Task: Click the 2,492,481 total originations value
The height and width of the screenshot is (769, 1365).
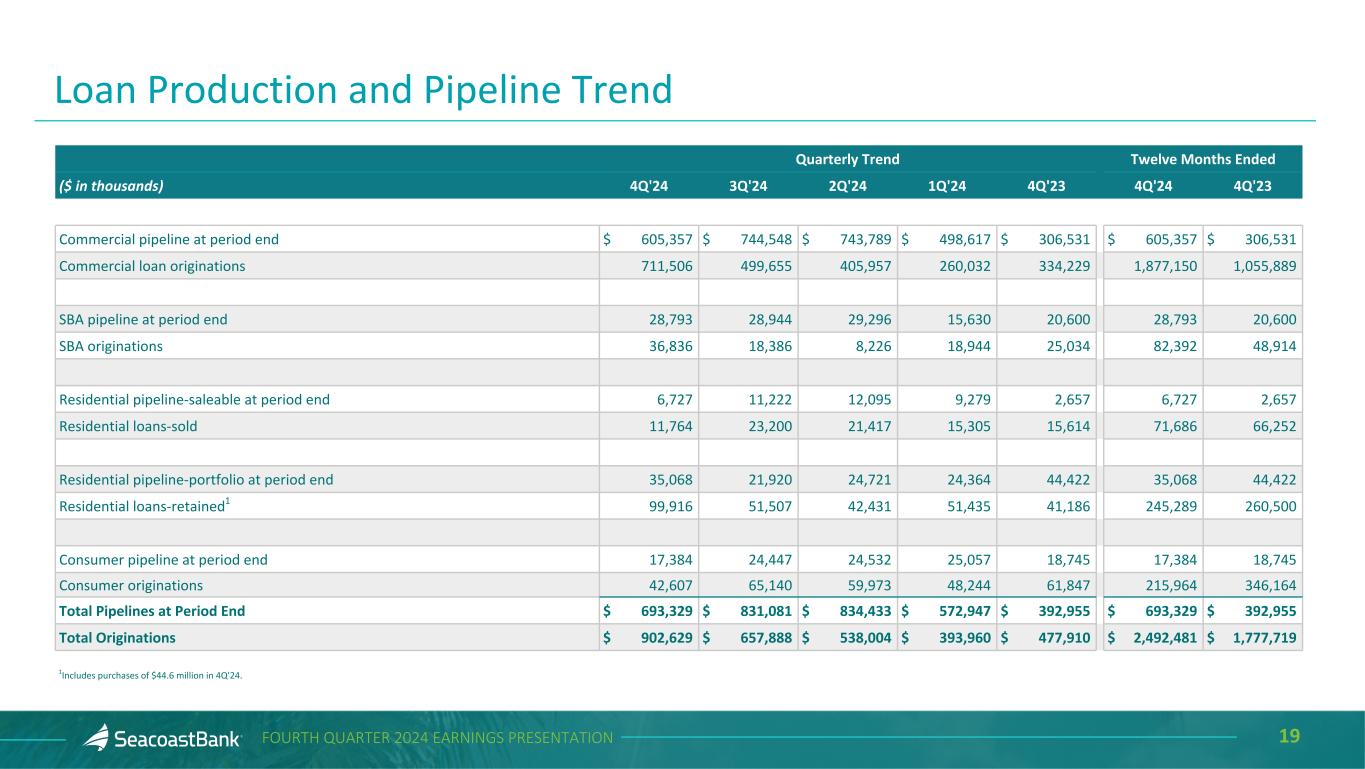Action: [x=1161, y=637]
